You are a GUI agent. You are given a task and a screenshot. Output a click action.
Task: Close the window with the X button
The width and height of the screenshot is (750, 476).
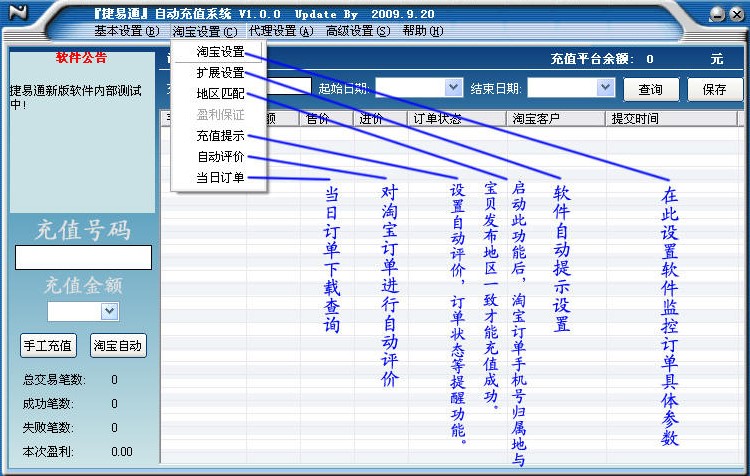tap(737, 14)
